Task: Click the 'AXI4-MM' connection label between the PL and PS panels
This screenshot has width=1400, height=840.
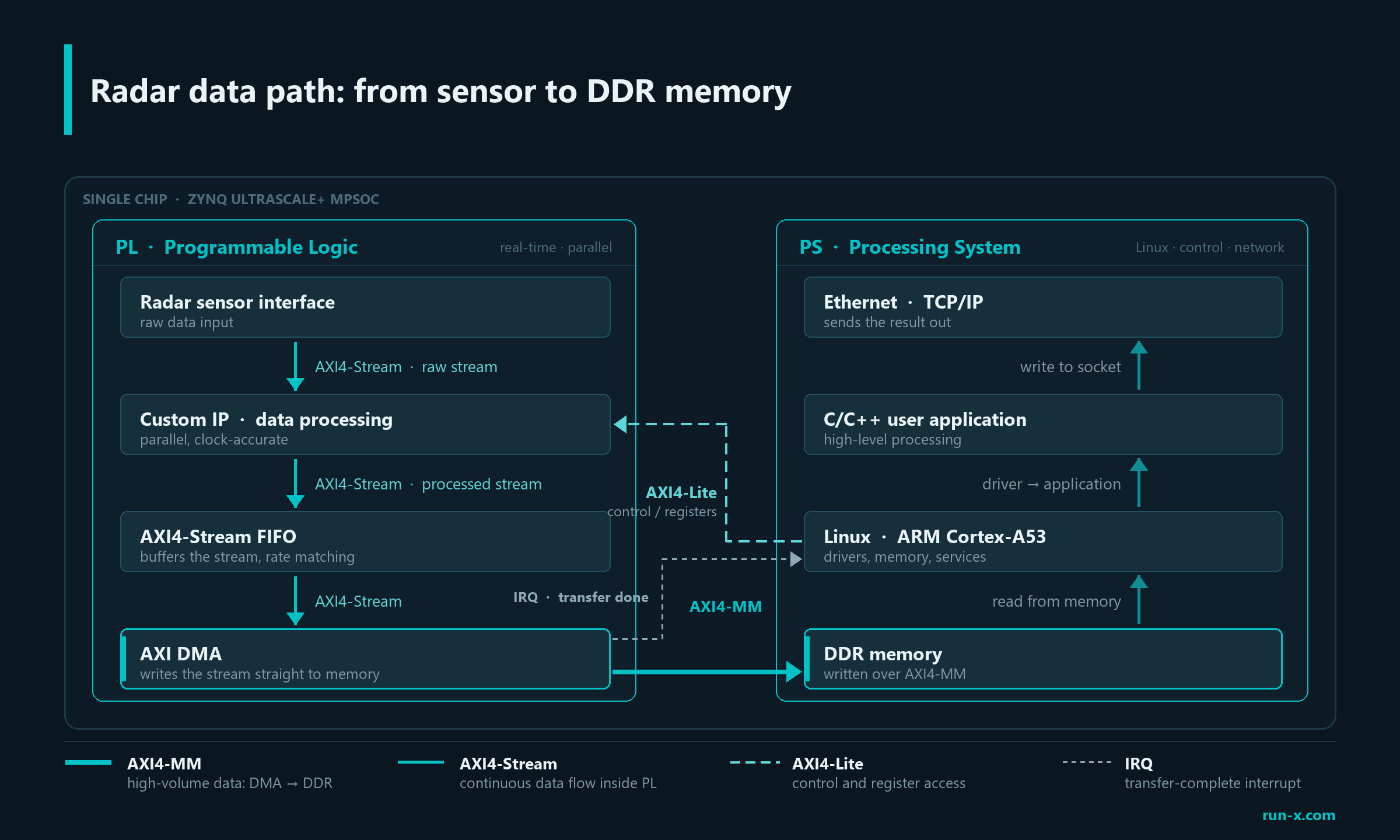Action: [x=726, y=607]
